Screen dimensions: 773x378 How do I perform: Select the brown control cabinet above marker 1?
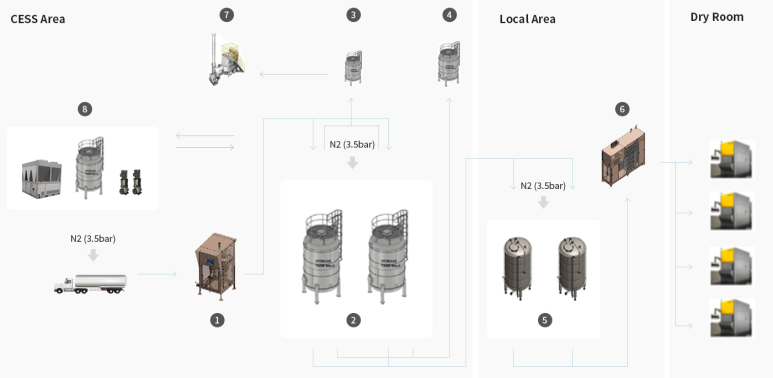(x=216, y=266)
